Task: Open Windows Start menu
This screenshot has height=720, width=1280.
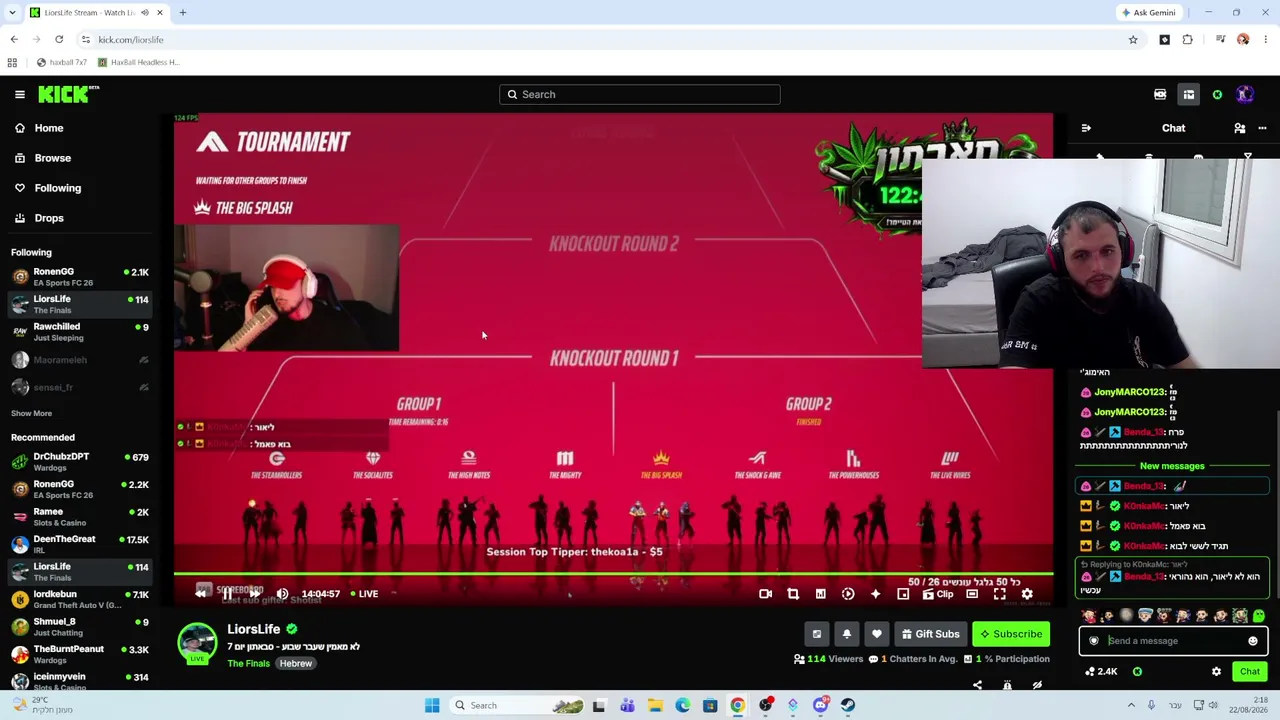Action: tap(432, 705)
